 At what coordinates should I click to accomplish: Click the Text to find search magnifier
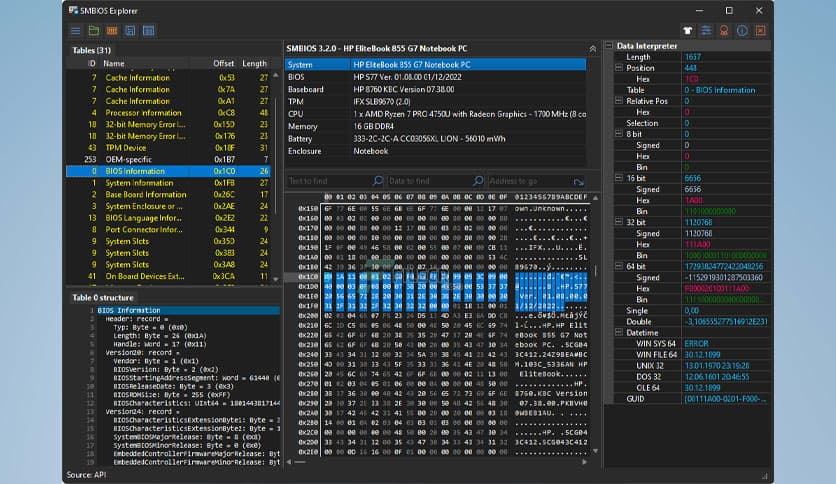[377, 181]
